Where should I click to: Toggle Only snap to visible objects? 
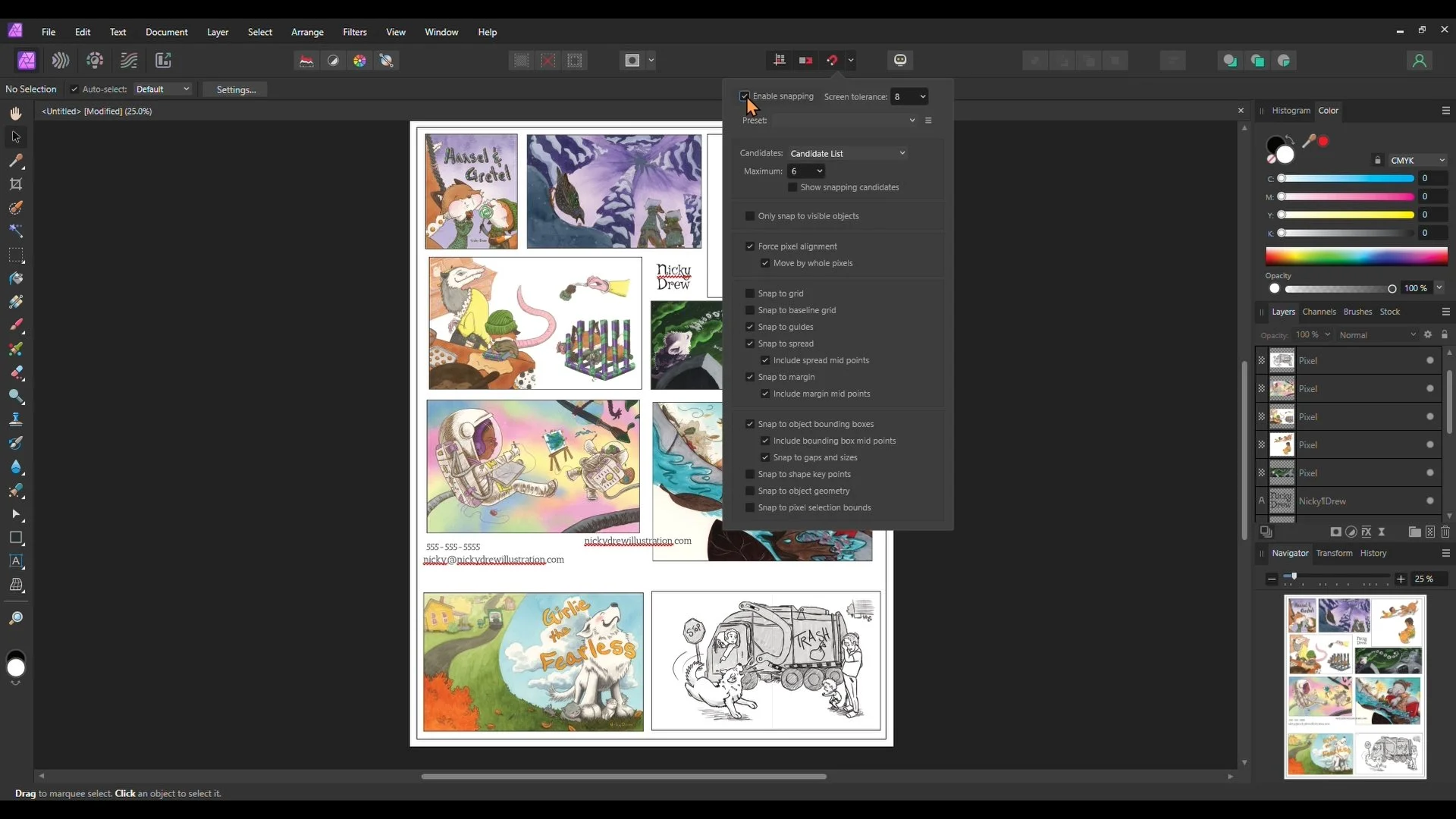750,216
